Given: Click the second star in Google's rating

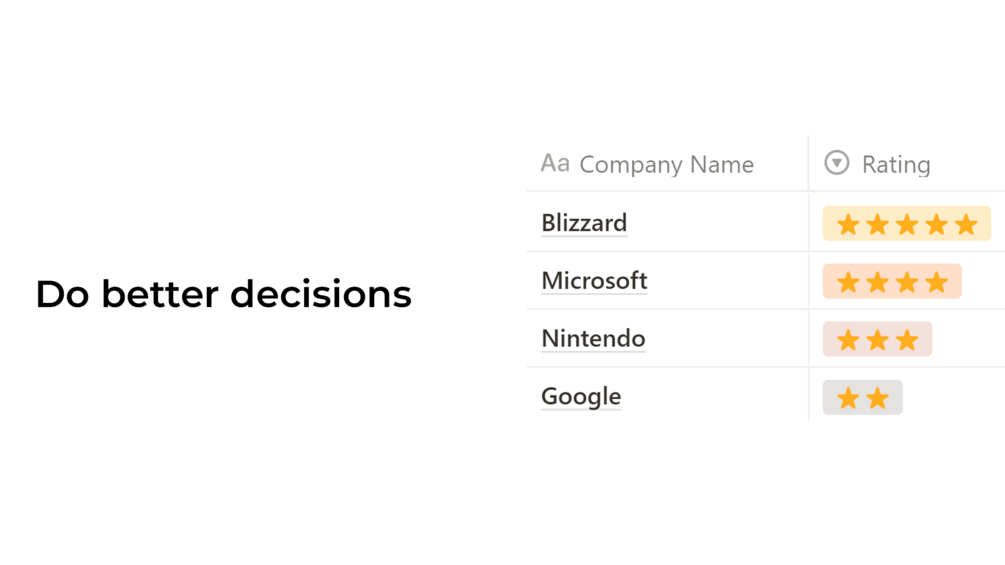Looking at the screenshot, I should coord(877,398).
